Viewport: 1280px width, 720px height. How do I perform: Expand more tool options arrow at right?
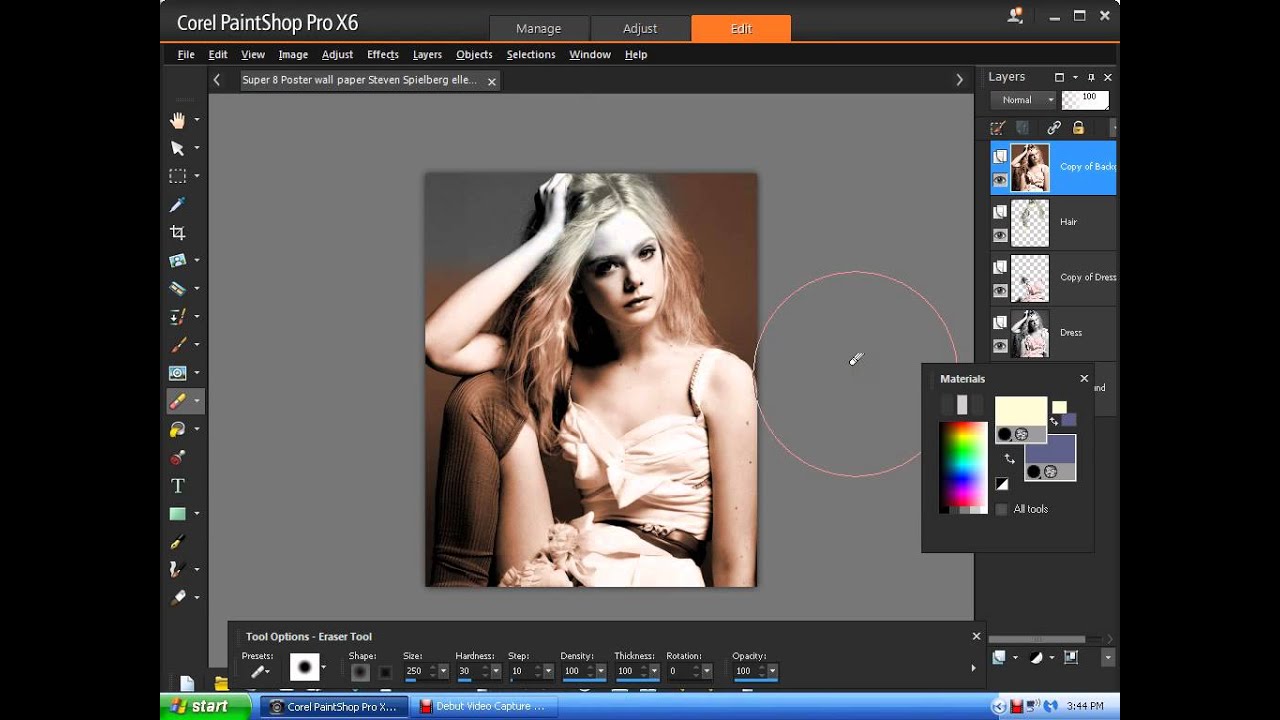coord(973,668)
